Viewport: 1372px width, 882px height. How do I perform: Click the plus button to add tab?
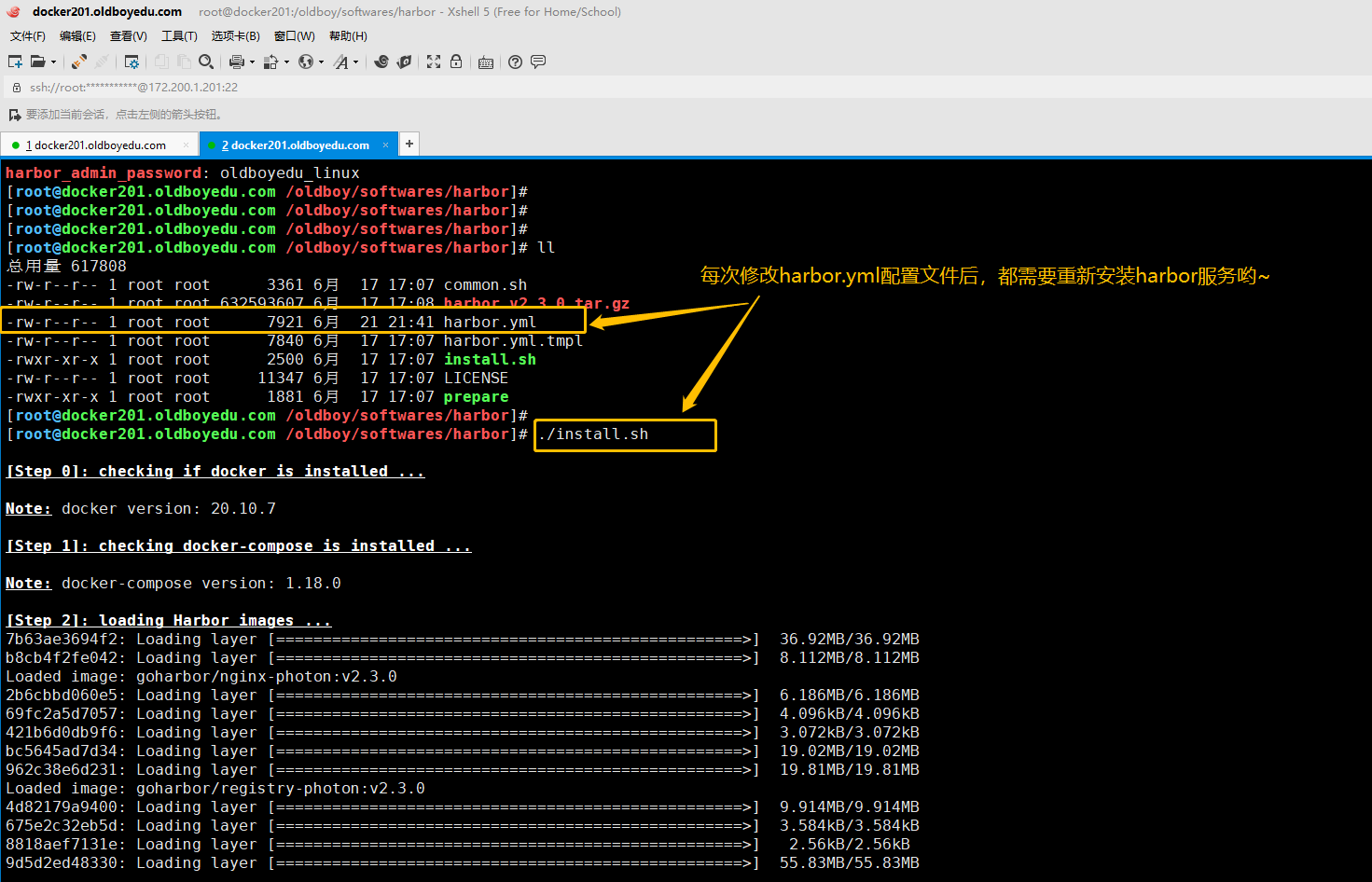(x=409, y=144)
